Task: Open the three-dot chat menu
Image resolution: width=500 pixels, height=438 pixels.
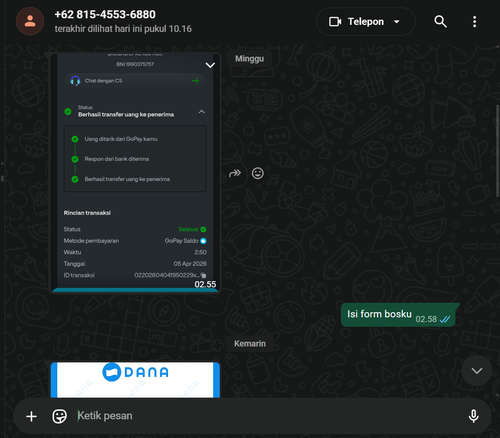Action: pyautogui.click(x=474, y=22)
